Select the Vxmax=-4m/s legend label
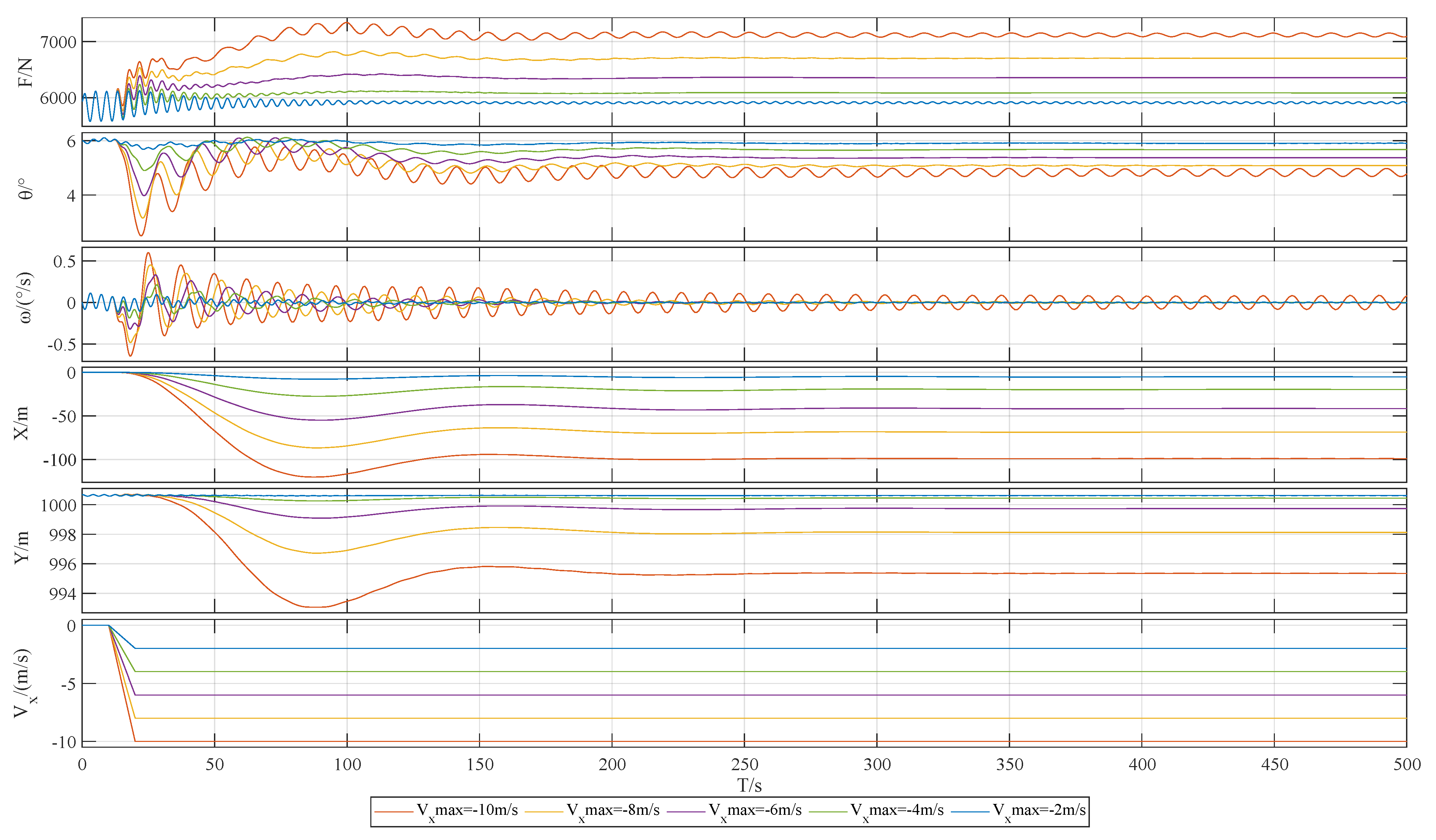 897,811
